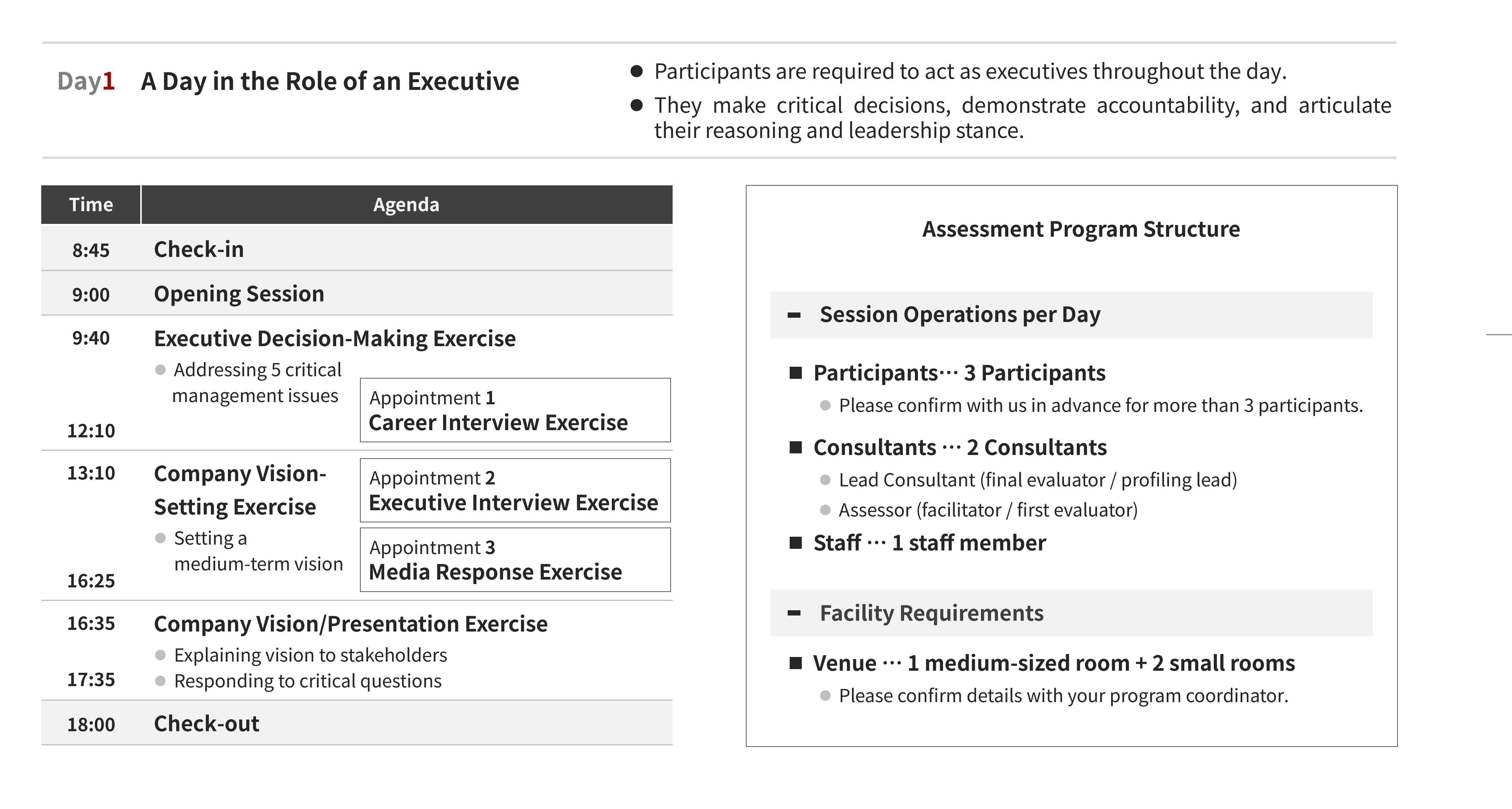Click the 8:45 Check-in row
Screen dimensions: 1512x809
pos(356,249)
